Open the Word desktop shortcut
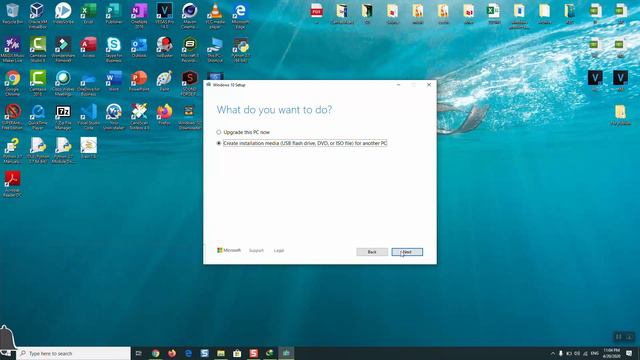The height and width of the screenshot is (360, 640). [x=113, y=81]
